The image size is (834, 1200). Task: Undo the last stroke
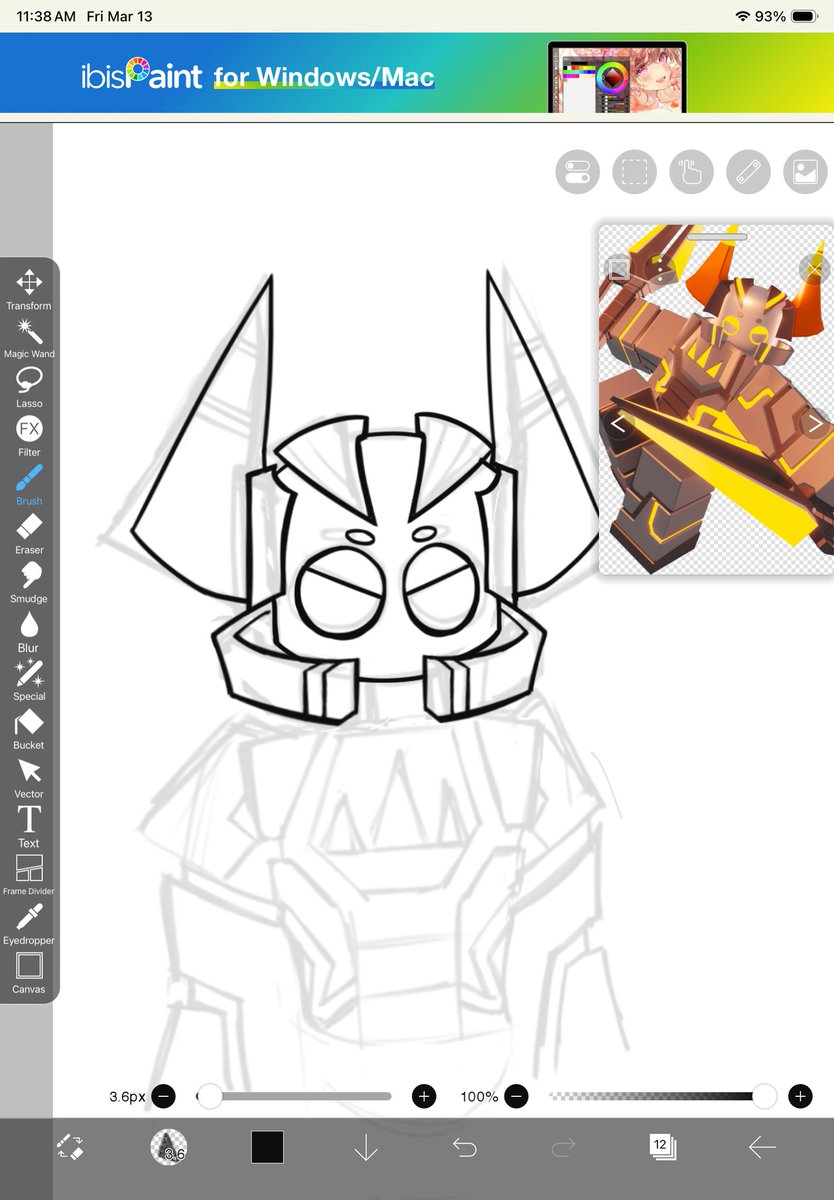465,1147
